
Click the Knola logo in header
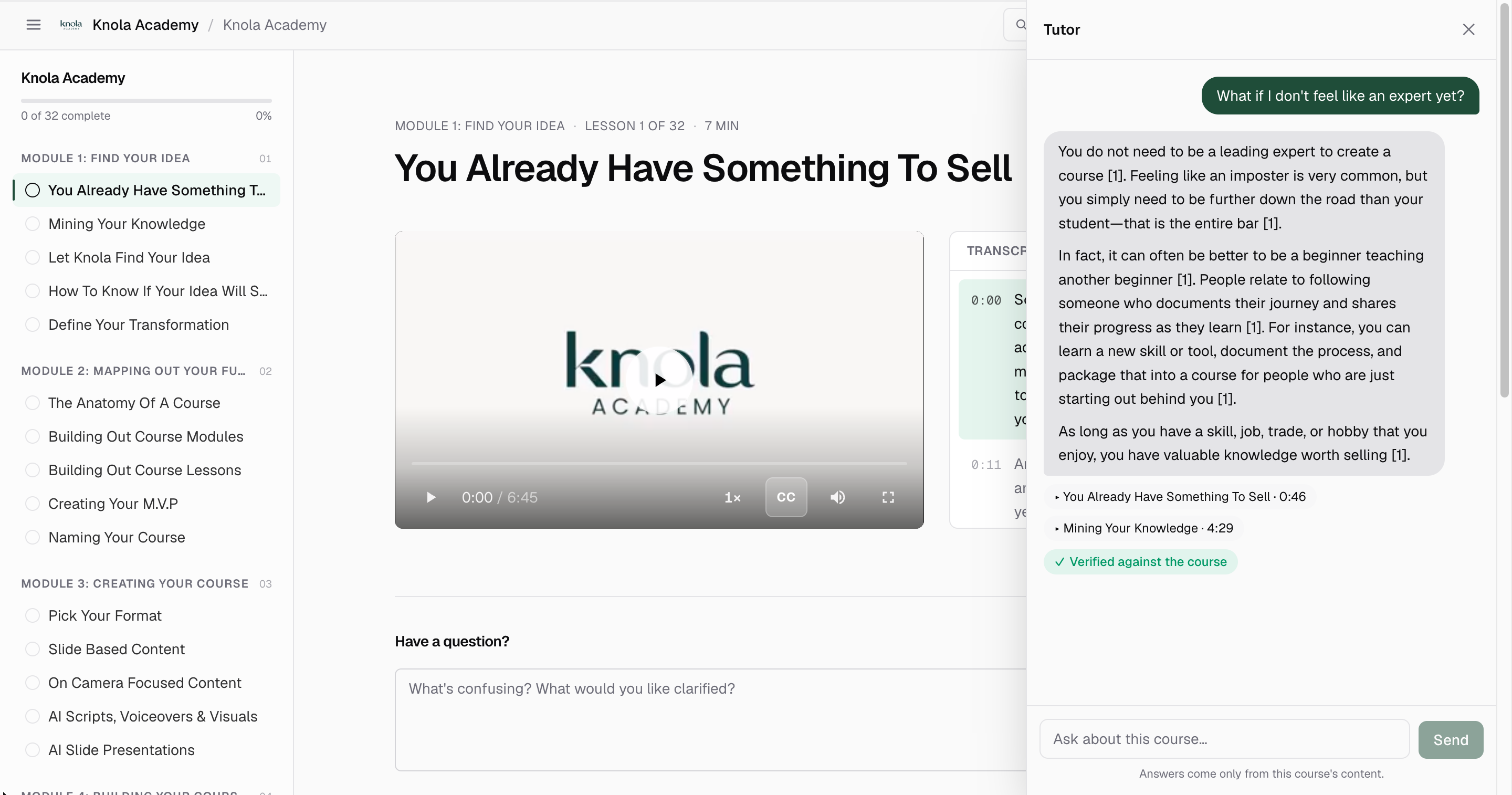[x=71, y=25]
